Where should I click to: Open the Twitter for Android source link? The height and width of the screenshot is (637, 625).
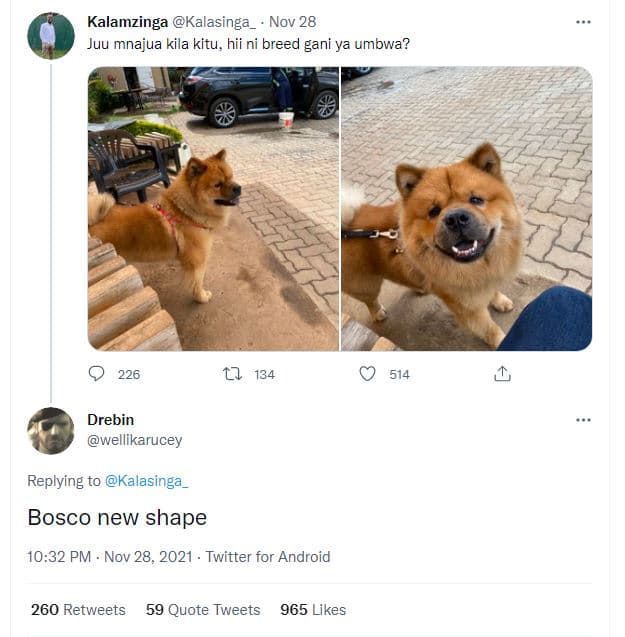267,557
